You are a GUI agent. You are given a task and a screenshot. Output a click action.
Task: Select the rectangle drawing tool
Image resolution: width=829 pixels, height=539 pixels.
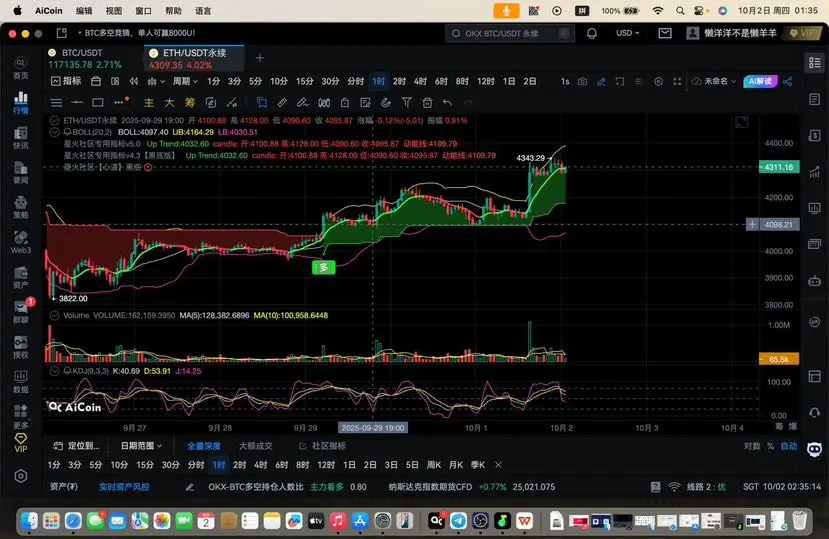pyautogui.click(x=98, y=103)
